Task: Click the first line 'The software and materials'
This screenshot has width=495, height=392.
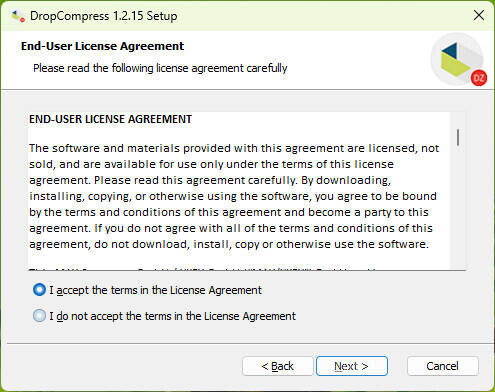Action: click(234, 148)
